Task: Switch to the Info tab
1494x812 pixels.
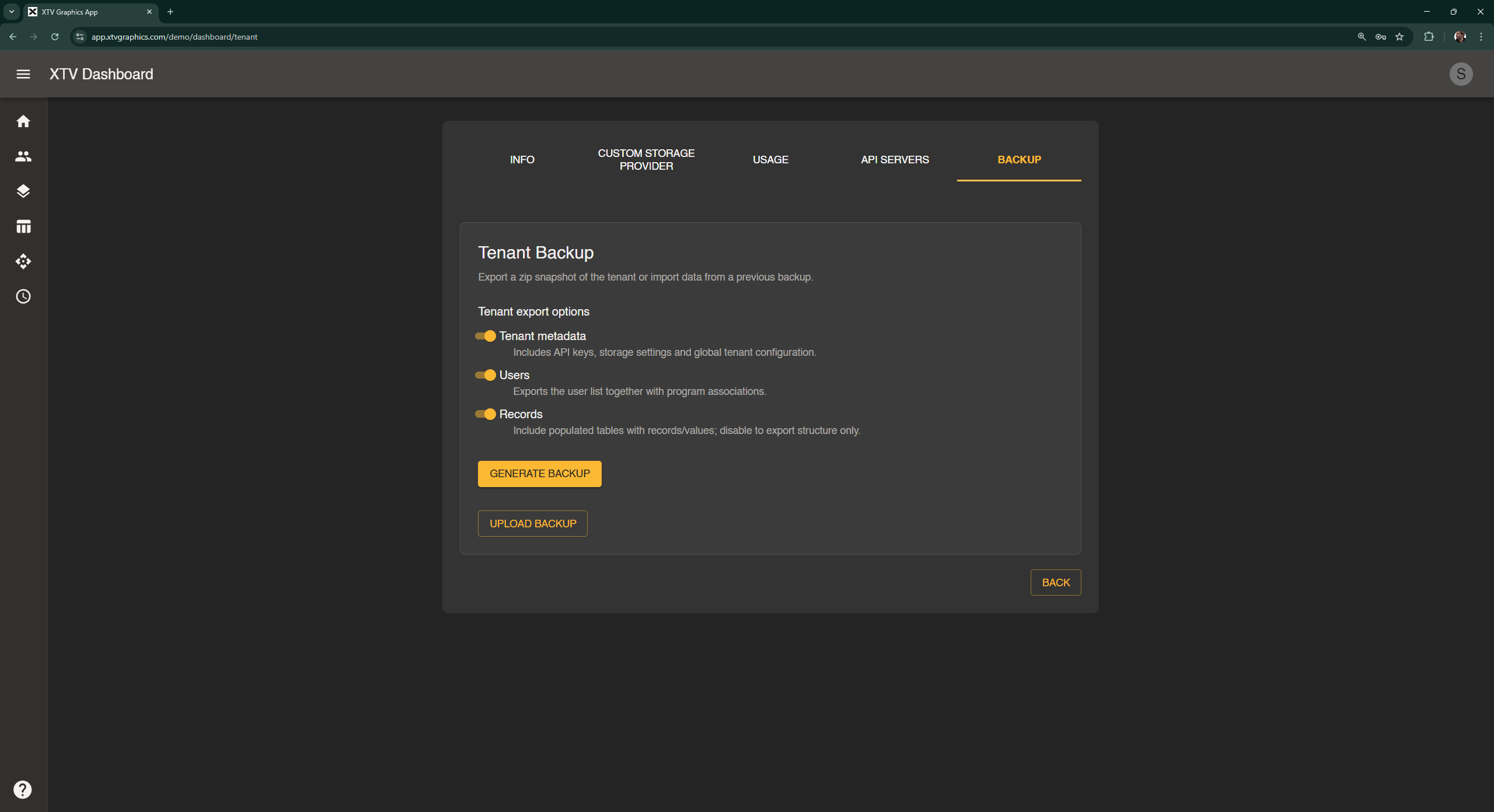Action: (522, 160)
